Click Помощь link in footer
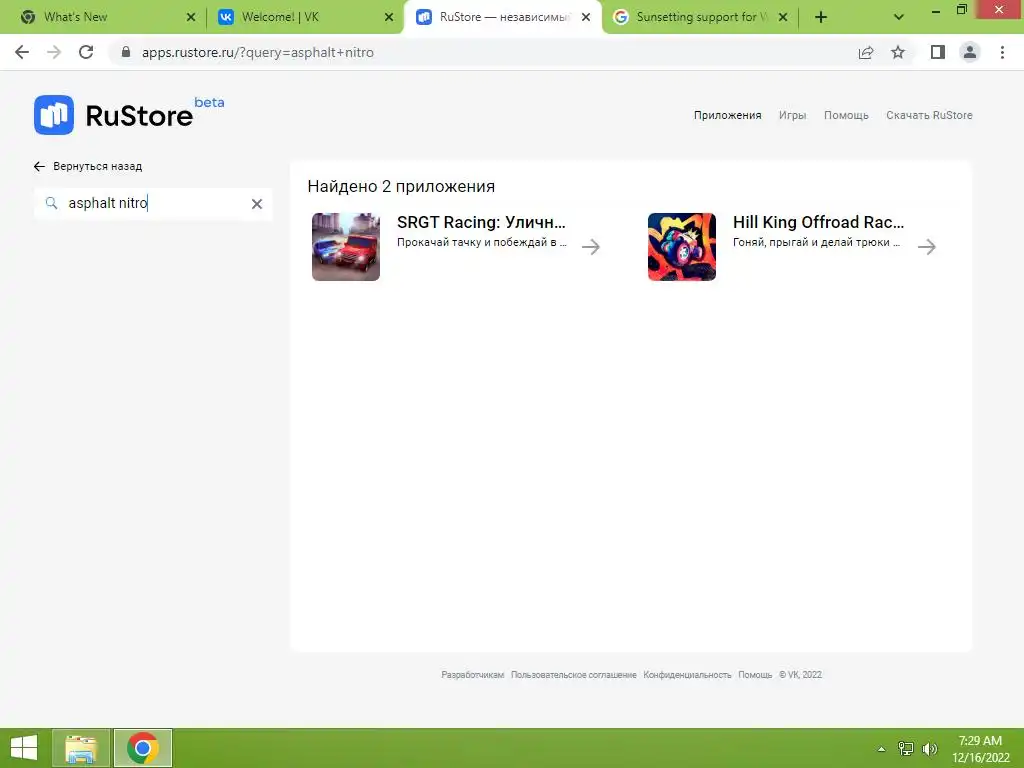The image size is (1024, 768). [x=755, y=675]
